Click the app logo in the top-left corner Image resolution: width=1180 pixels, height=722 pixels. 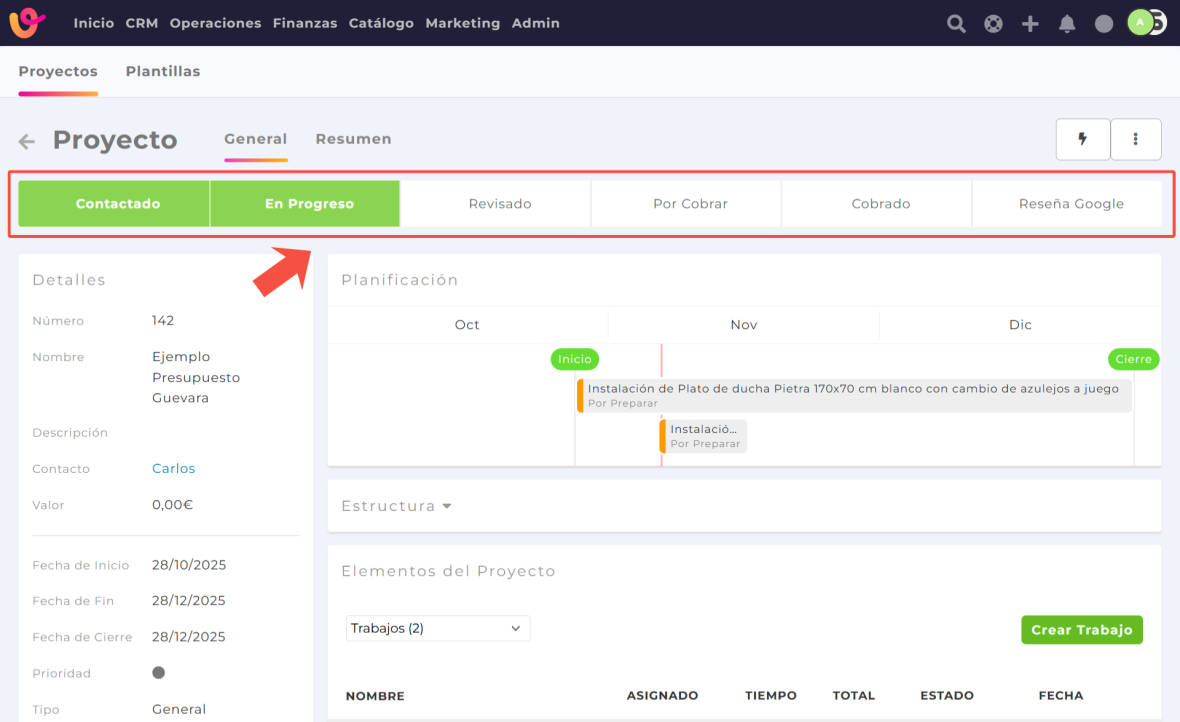coord(28,22)
